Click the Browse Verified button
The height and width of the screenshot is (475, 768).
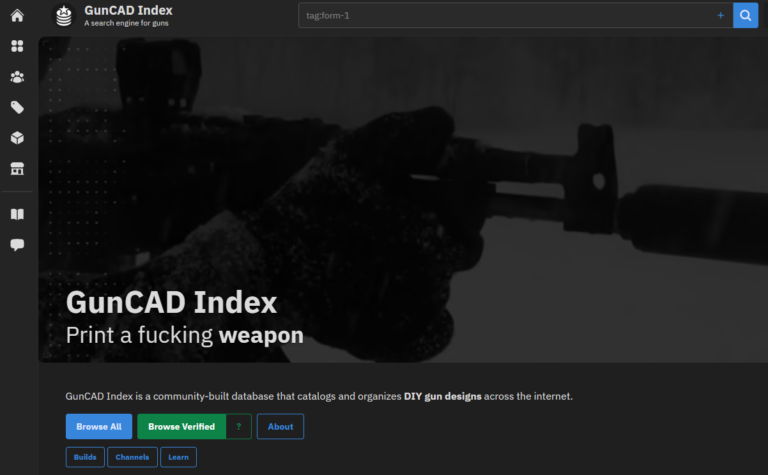coord(182,427)
